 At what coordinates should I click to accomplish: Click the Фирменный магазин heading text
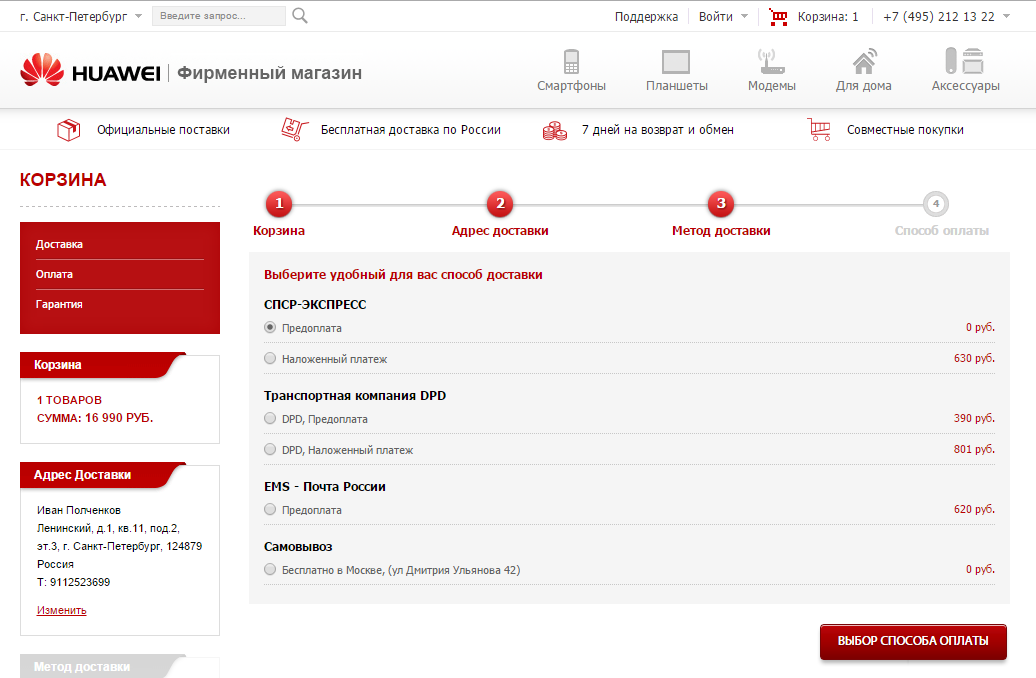270,73
